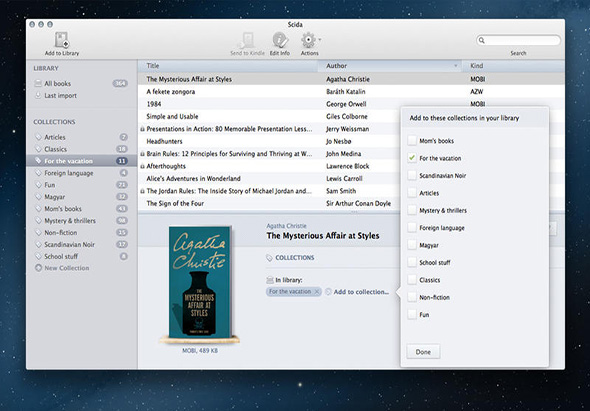Select The Mysterious Affair at Styles row

point(351,79)
